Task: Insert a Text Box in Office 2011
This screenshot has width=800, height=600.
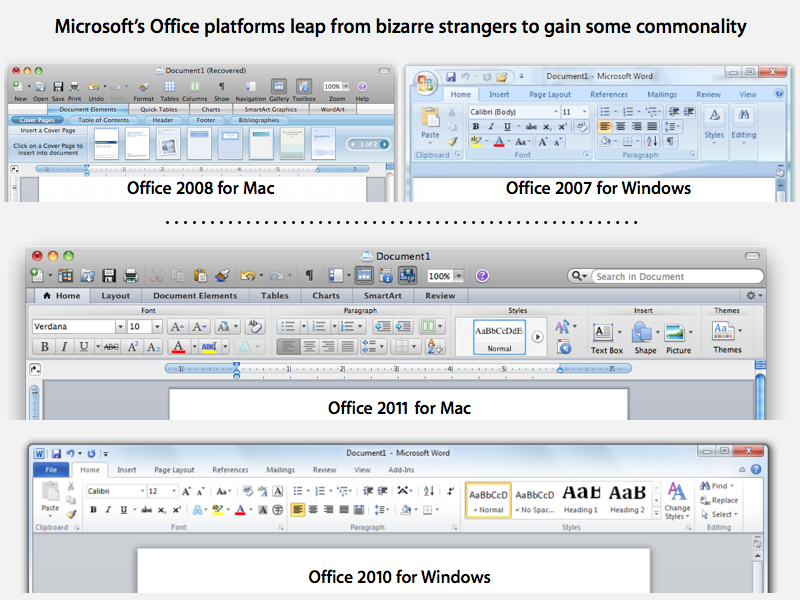Action: tap(607, 337)
